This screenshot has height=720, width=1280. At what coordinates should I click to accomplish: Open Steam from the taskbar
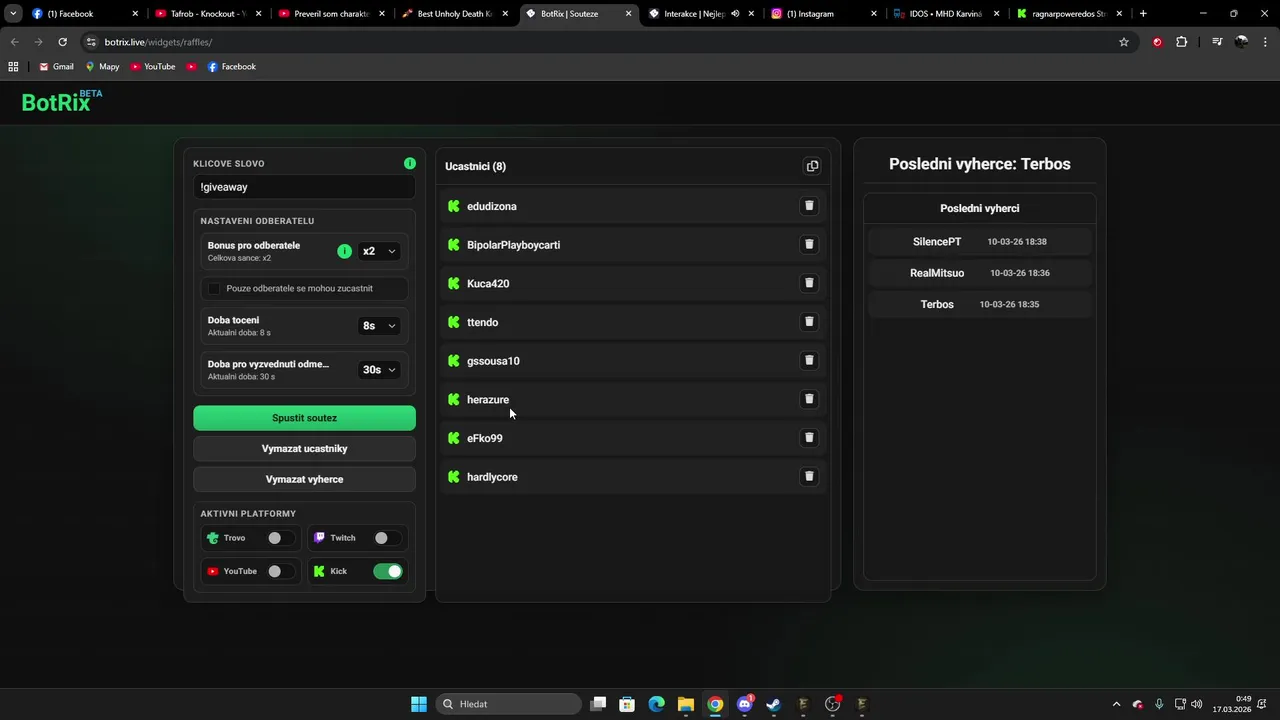click(x=773, y=704)
